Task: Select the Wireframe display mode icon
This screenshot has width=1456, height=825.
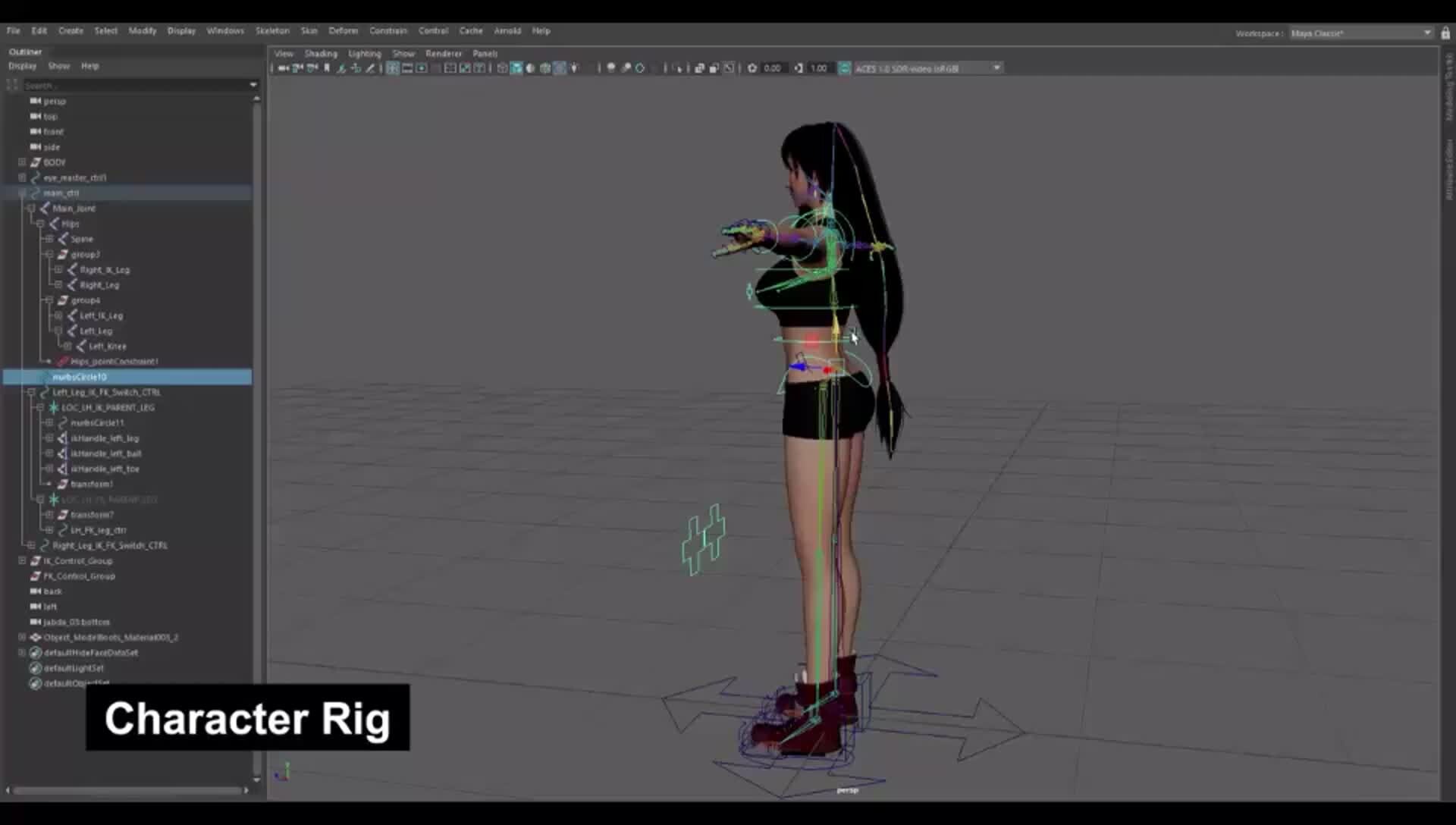Action: [x=501, y=68]
